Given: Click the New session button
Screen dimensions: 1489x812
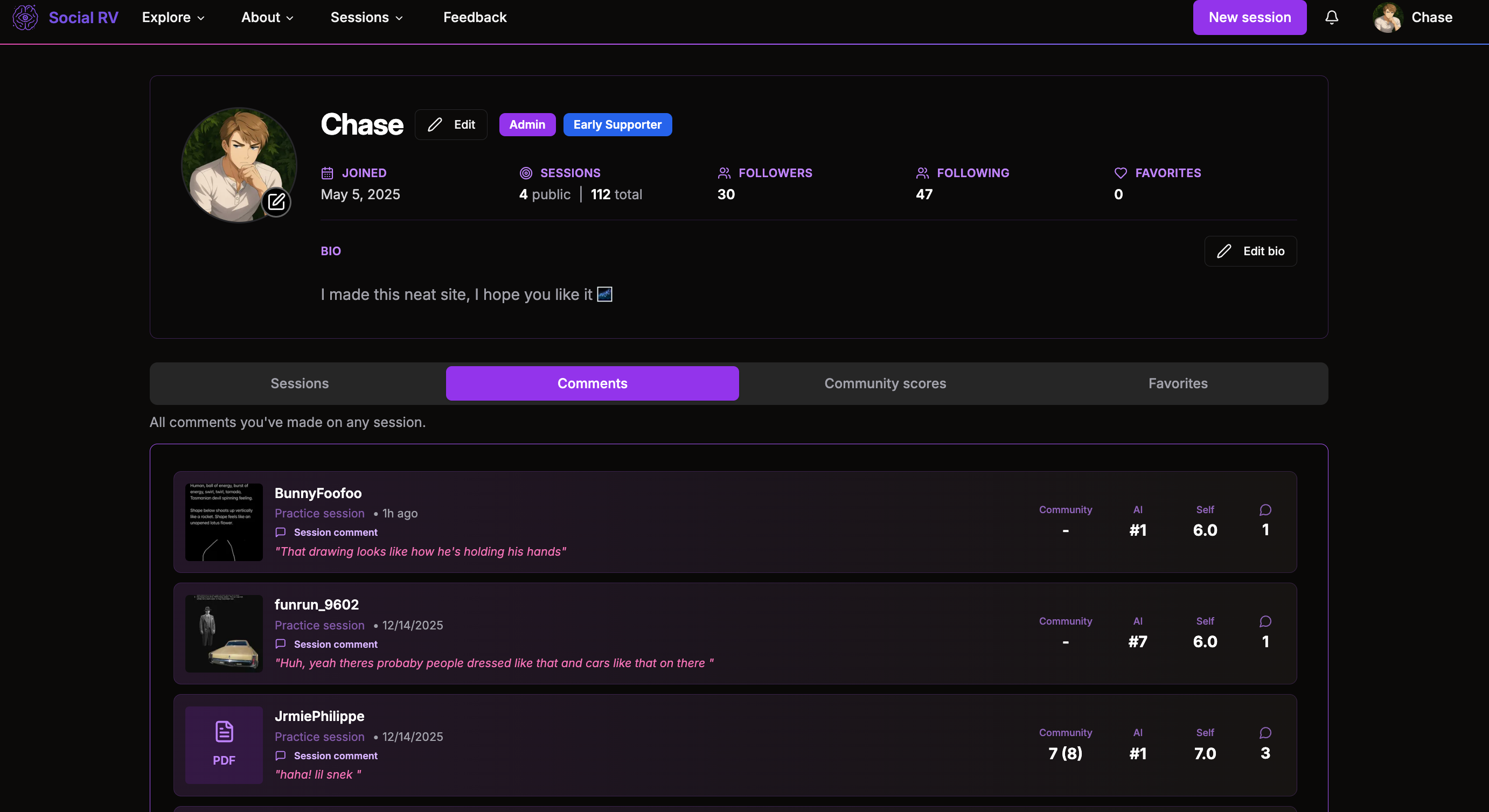Looking at the screenshot, I should point(1249,17).
